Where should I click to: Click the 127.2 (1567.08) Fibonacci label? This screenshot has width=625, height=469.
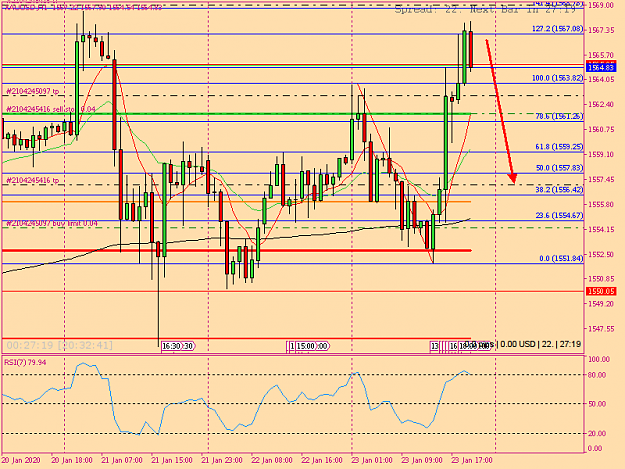pyautogui.click(x=557, y=29)
